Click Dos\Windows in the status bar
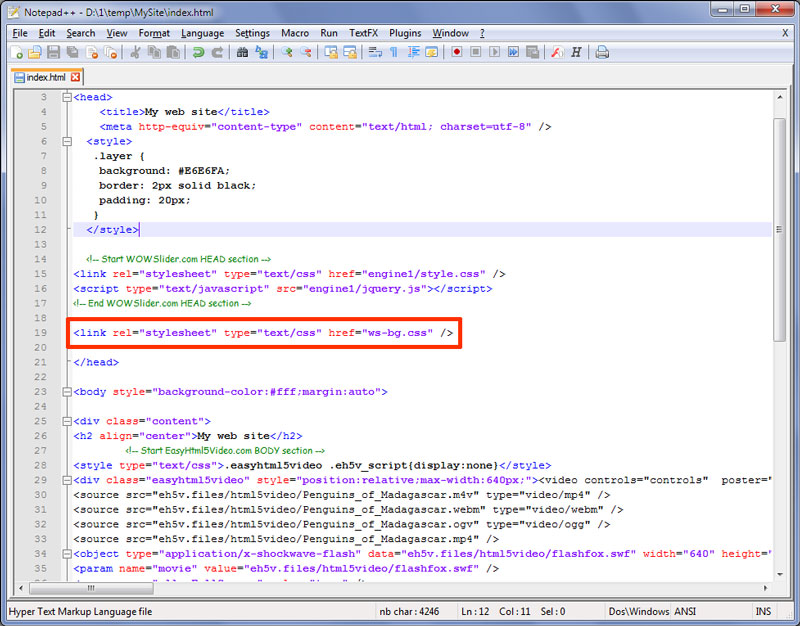The height and width of the screenshot is (626, 800). (x=639, y=611)
